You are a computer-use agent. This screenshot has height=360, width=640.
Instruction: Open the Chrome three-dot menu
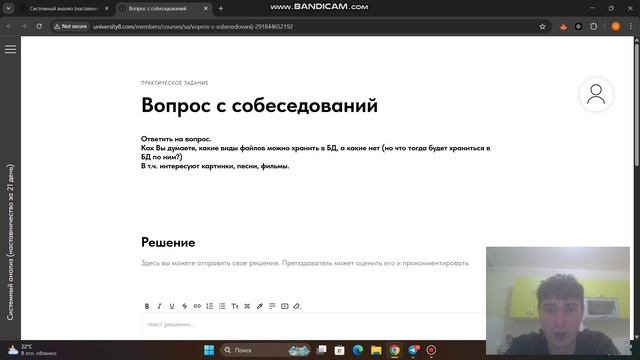[631, 27]
